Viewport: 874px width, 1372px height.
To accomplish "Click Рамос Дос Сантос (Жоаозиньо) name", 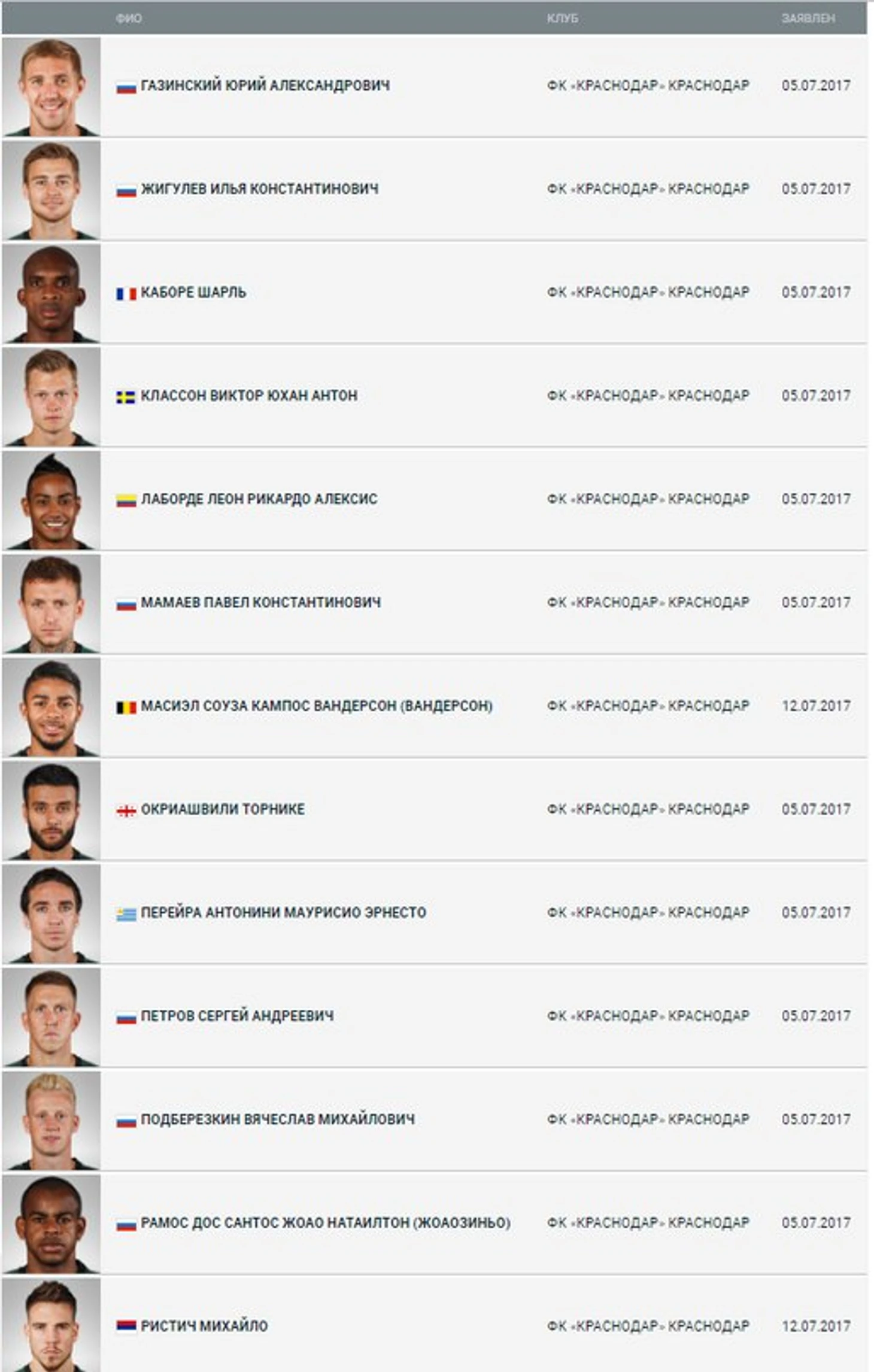I will pos(325,1223).
